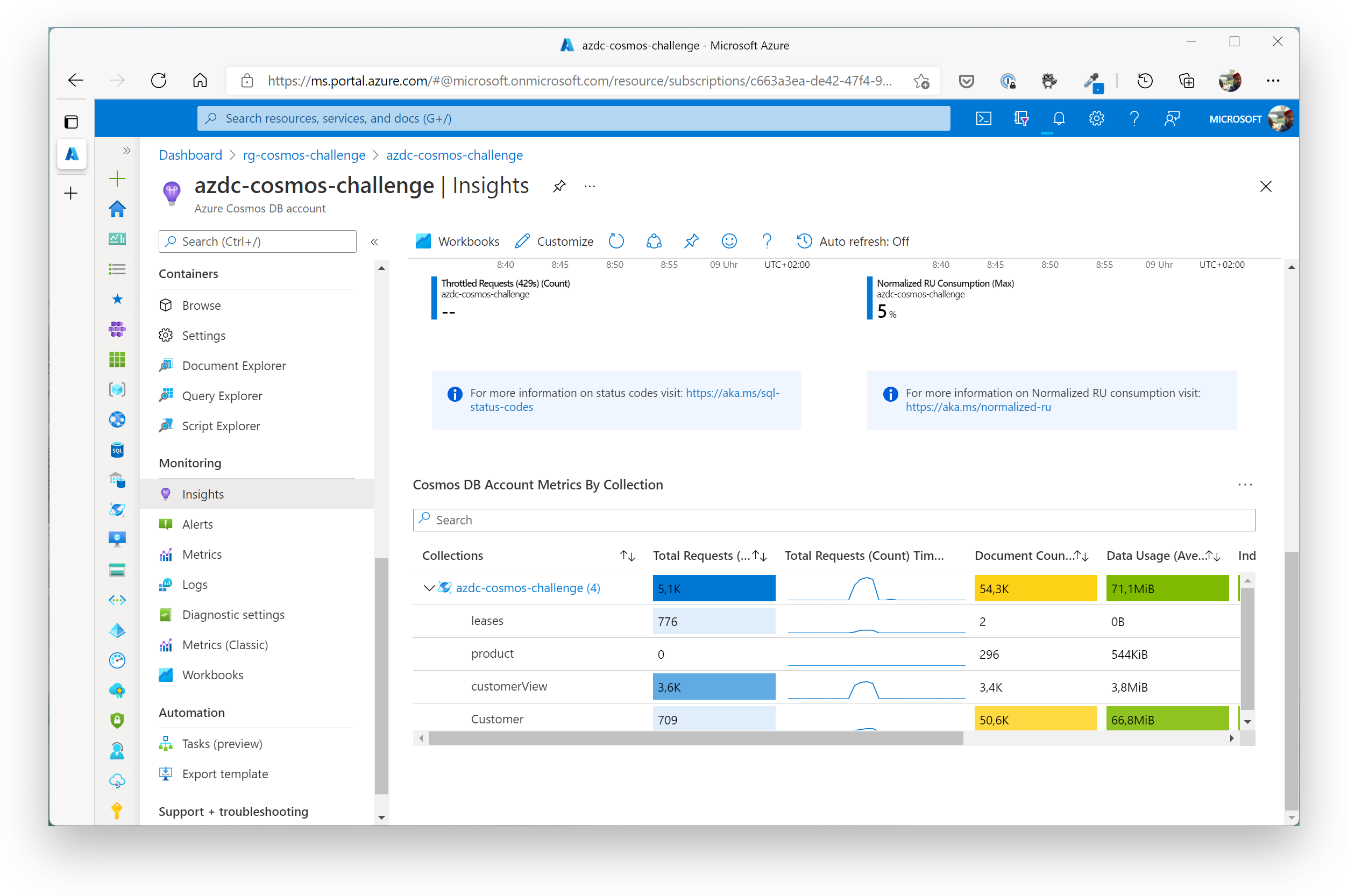Collapse the azdc-cosmos-challenge collection row

coord(428,588)
